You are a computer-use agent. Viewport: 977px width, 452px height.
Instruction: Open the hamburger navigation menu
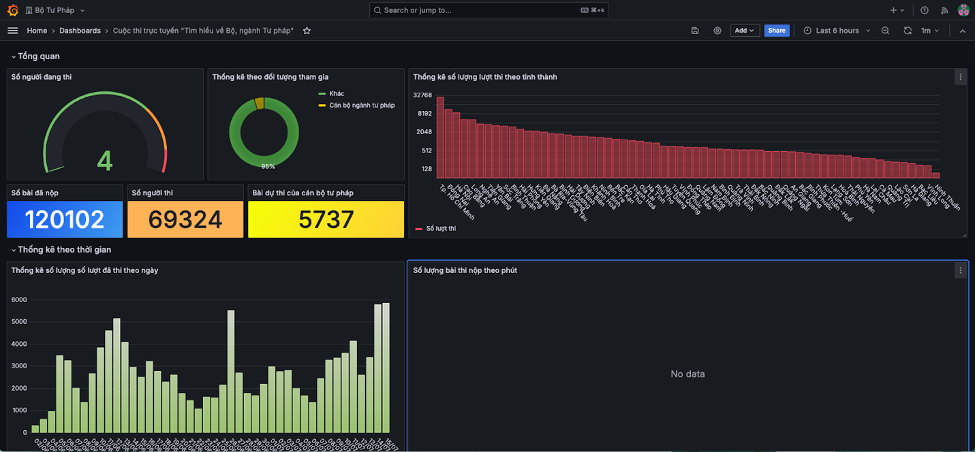pos(13,31)
